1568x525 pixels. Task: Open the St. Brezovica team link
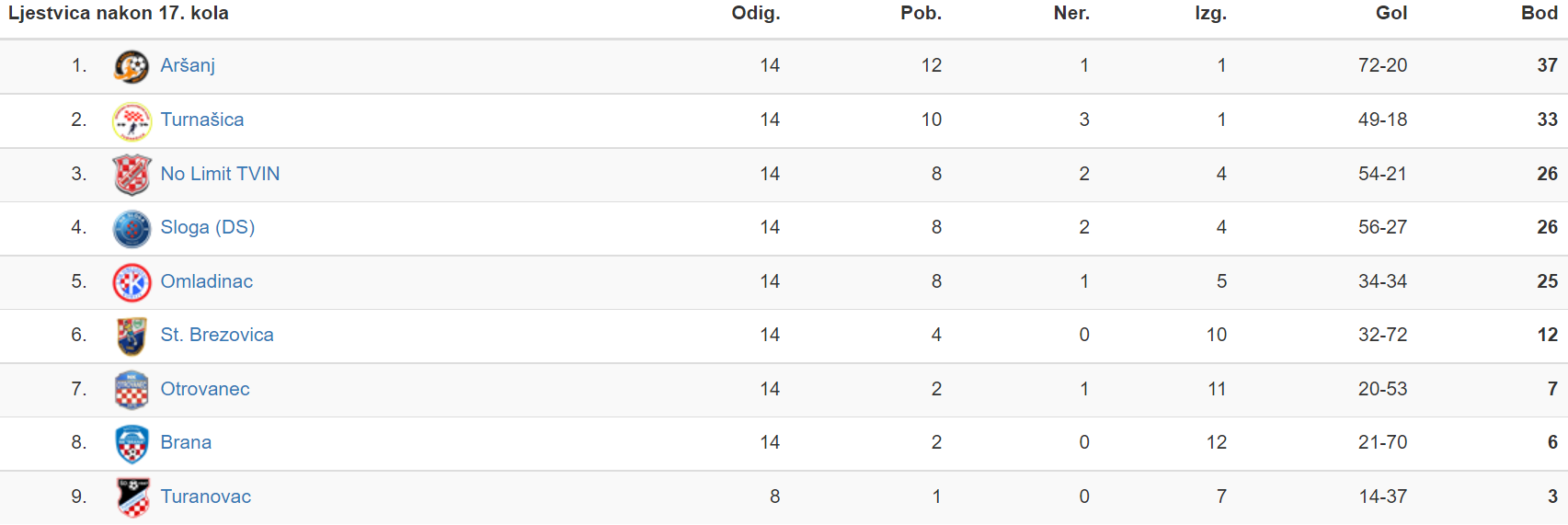(x=217, y=335)
